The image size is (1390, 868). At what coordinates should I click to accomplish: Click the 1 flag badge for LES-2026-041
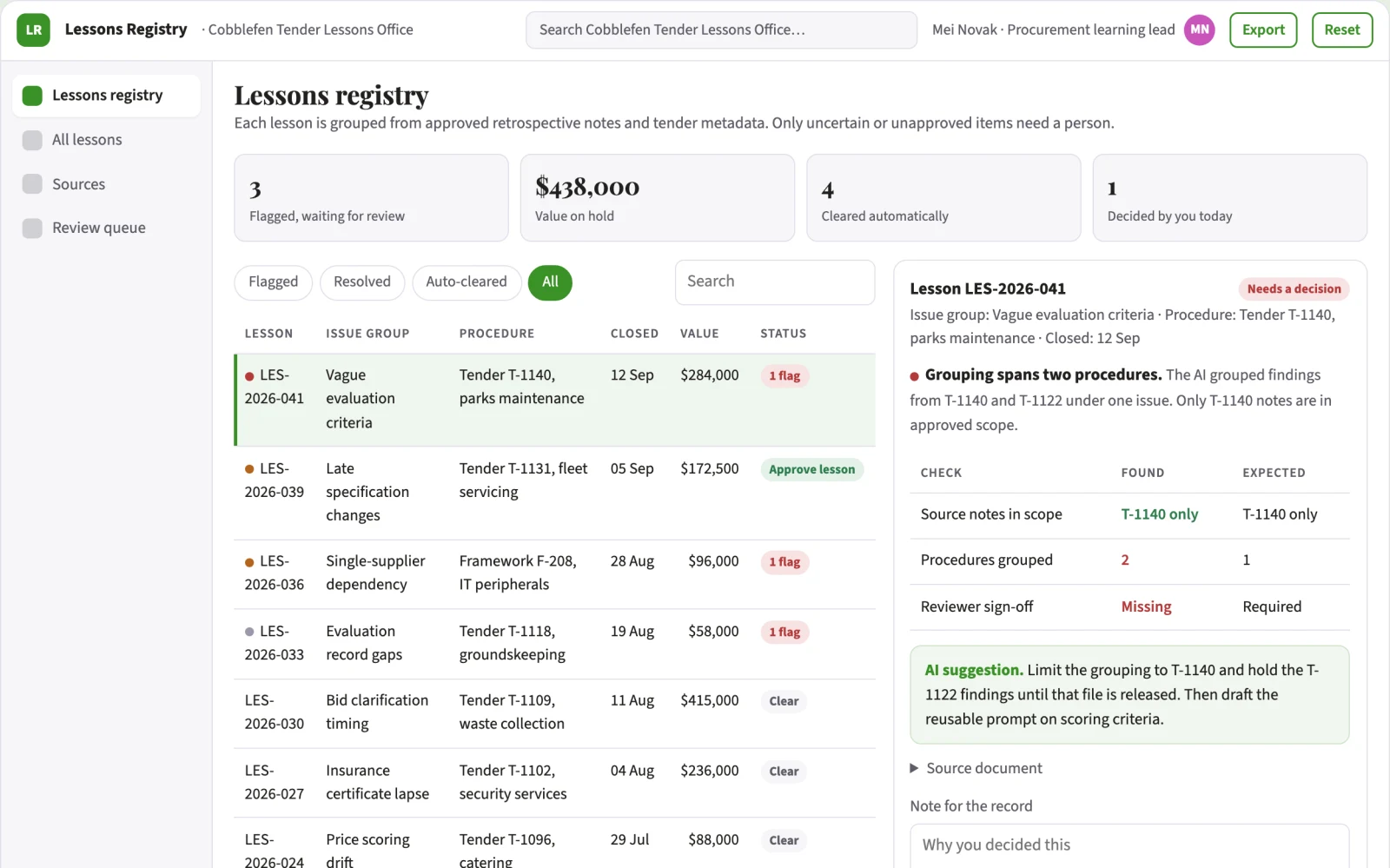pyautogui.click(x=784, y=376)
